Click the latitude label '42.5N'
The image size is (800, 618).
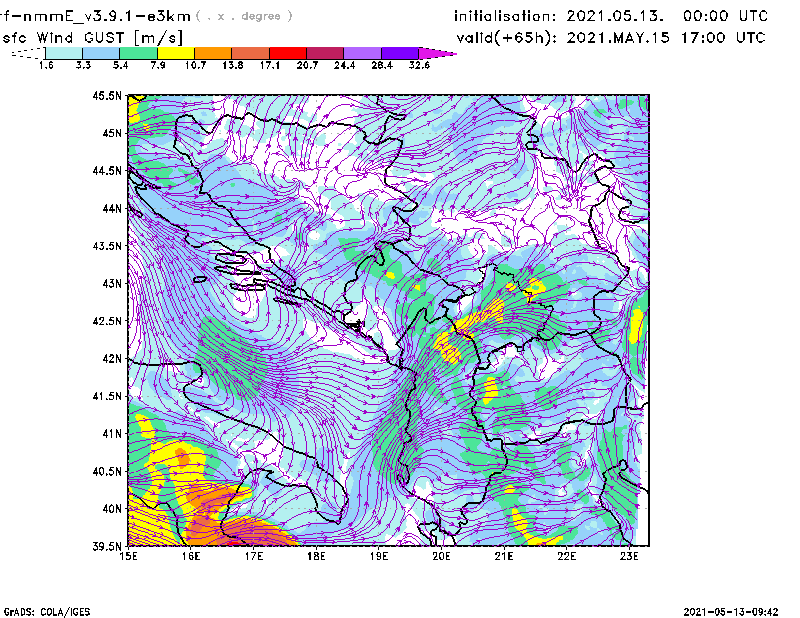pyautogui.click(x=107, y=321)
